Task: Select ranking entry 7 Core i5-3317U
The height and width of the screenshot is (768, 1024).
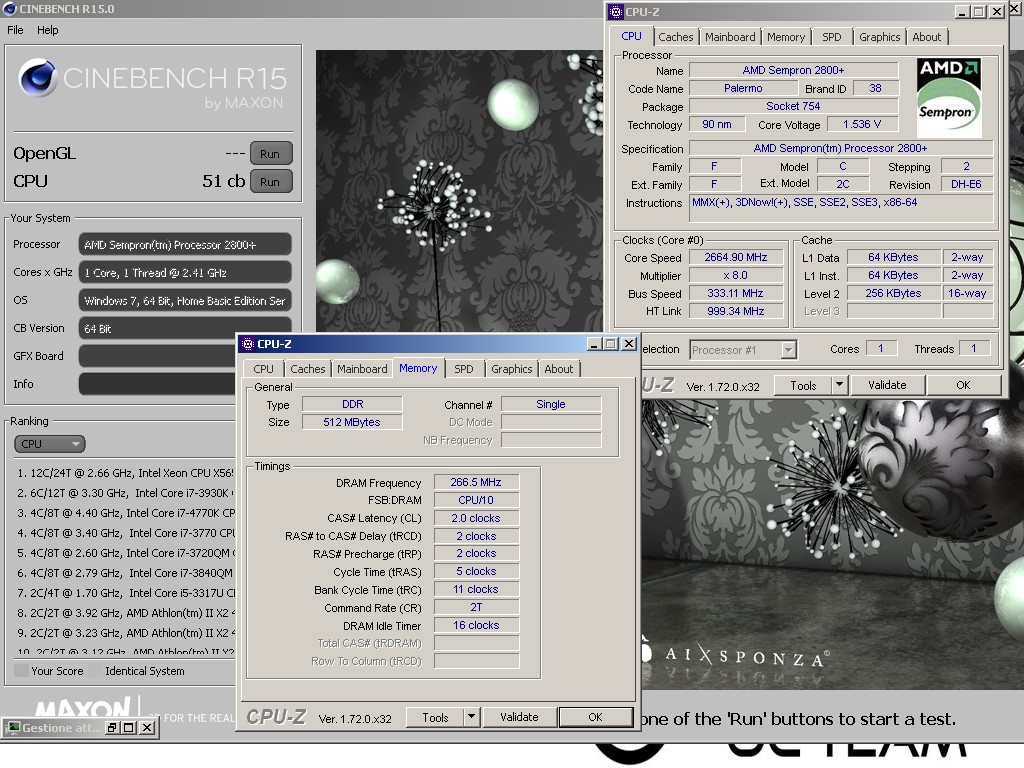Action: pyautogui.click(x=124, y=593)
